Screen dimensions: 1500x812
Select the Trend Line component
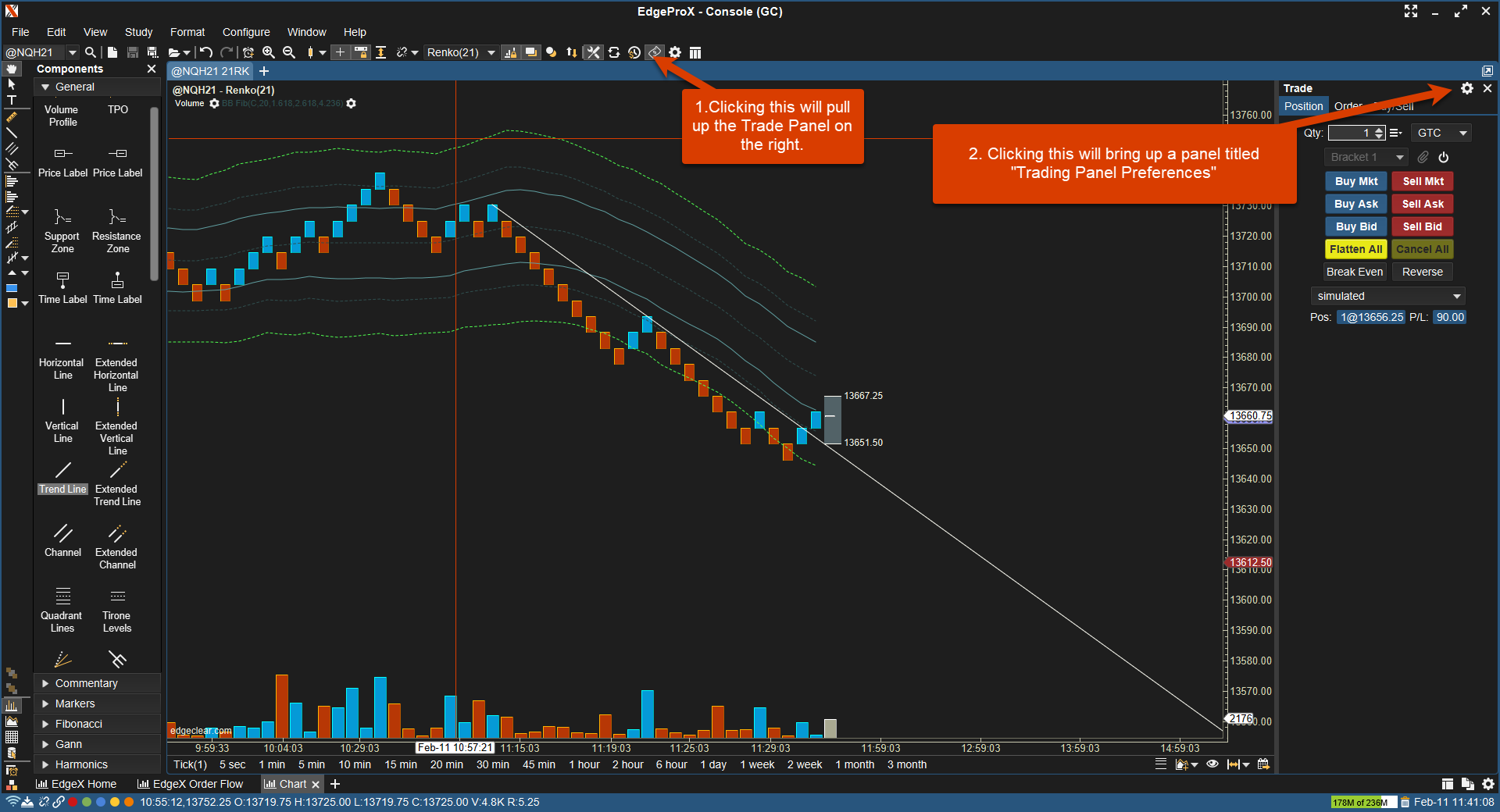(62, 479)
